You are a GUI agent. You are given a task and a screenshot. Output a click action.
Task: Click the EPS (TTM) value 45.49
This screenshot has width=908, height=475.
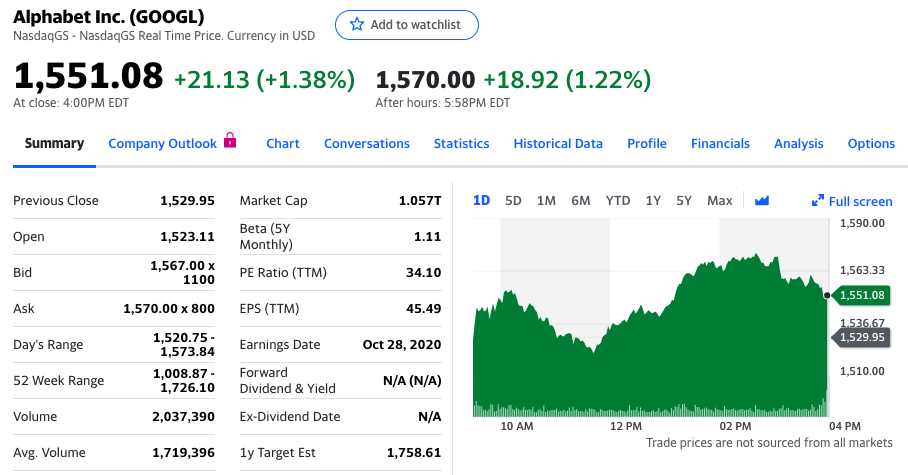[x=423, y=308]
